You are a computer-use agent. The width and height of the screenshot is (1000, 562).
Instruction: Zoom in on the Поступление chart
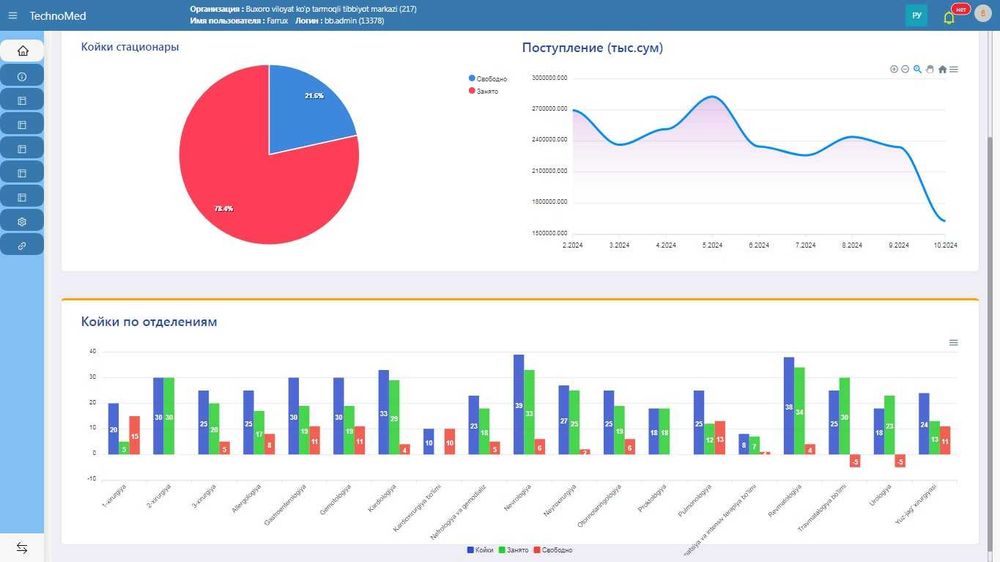coord(893,69)
